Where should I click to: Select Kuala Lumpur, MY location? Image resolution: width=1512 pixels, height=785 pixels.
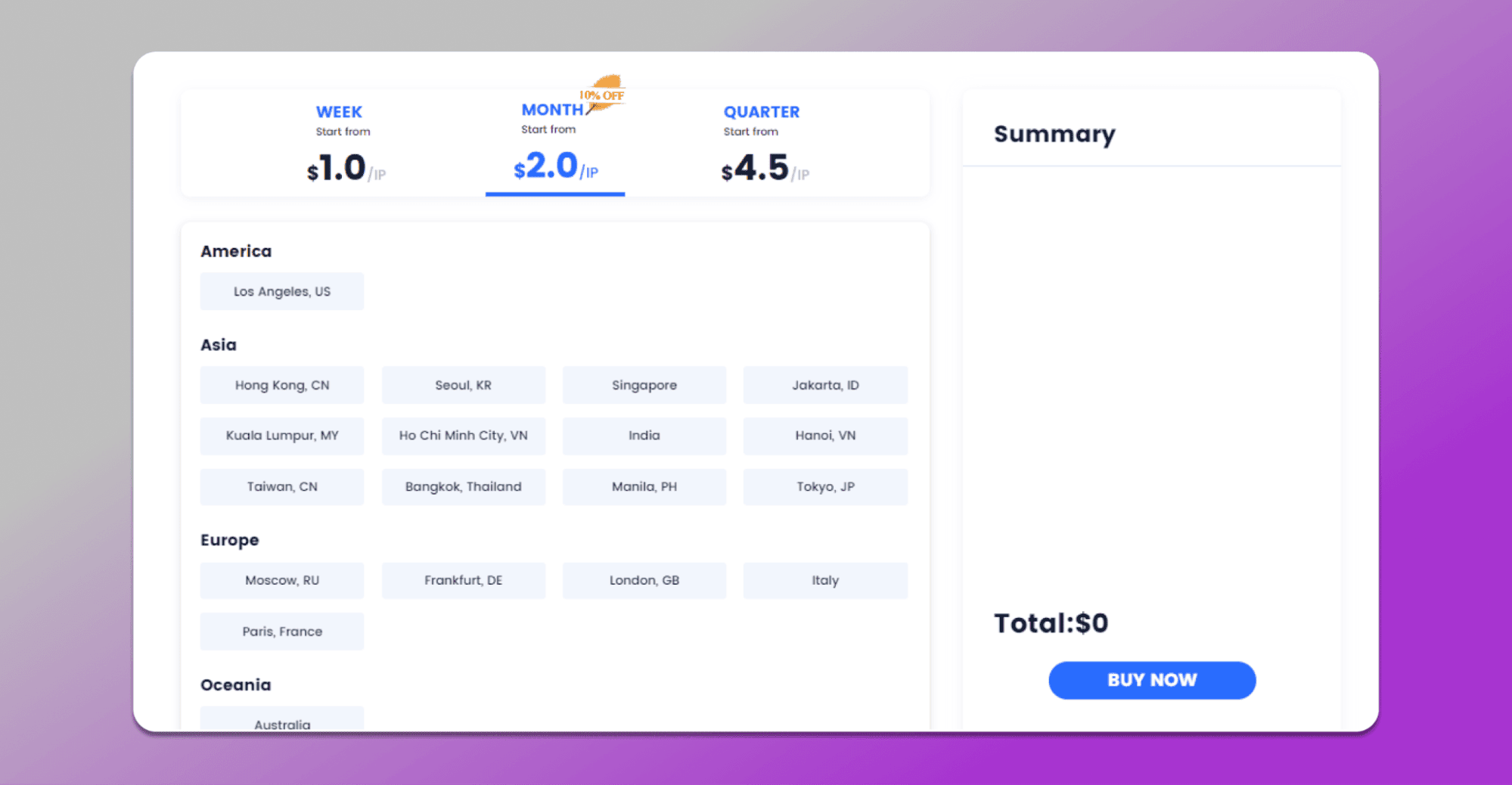click(282, 436)
